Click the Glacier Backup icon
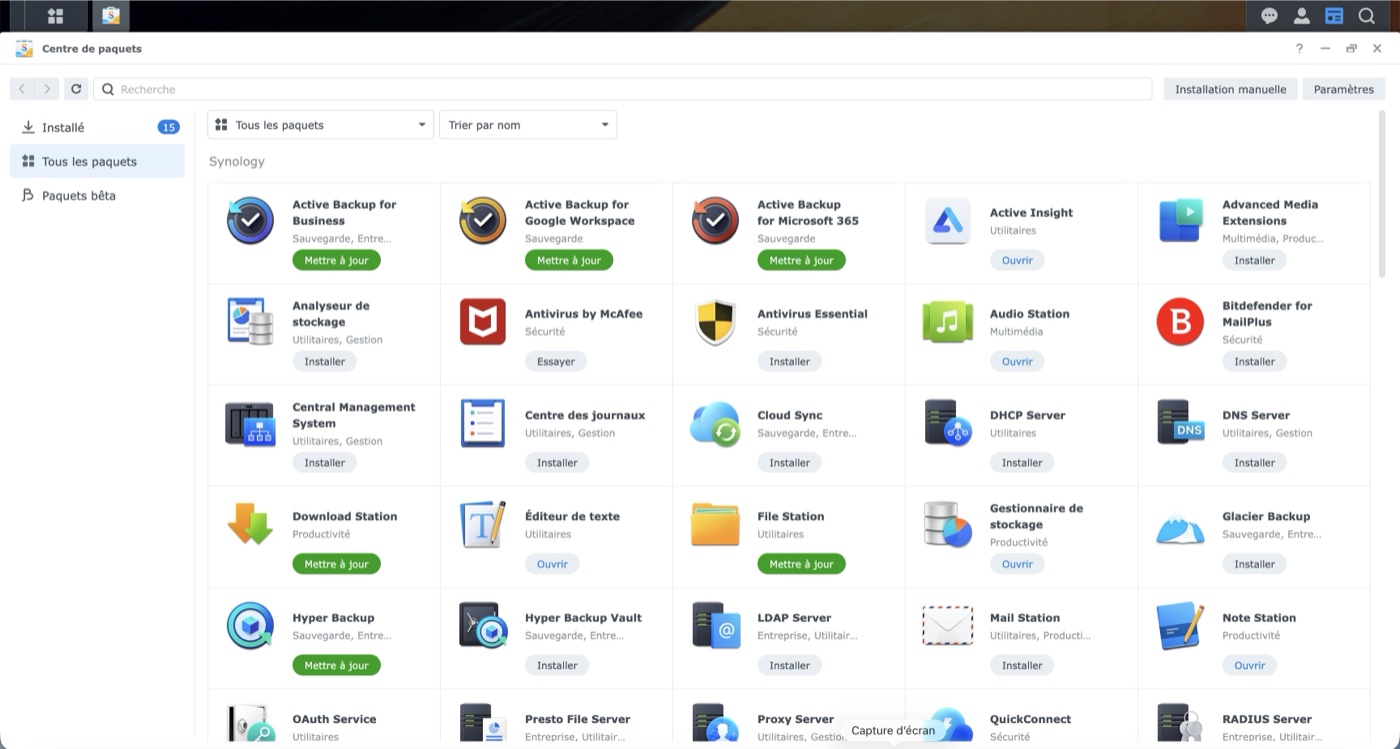The width and height of the screenshot is (1400, 749). (x=1180, y=527)
